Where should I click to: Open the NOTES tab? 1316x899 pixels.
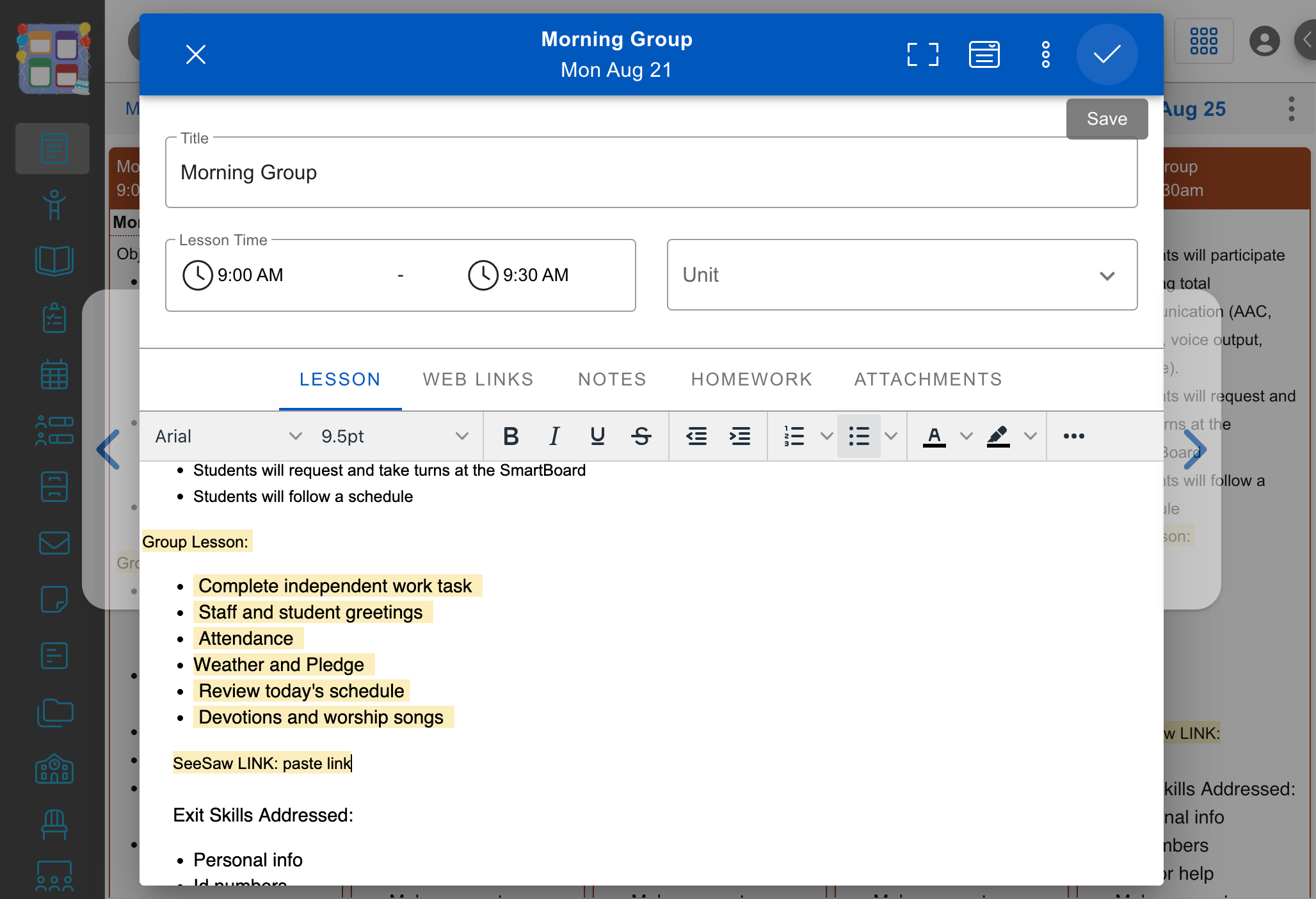click(612, 379)
